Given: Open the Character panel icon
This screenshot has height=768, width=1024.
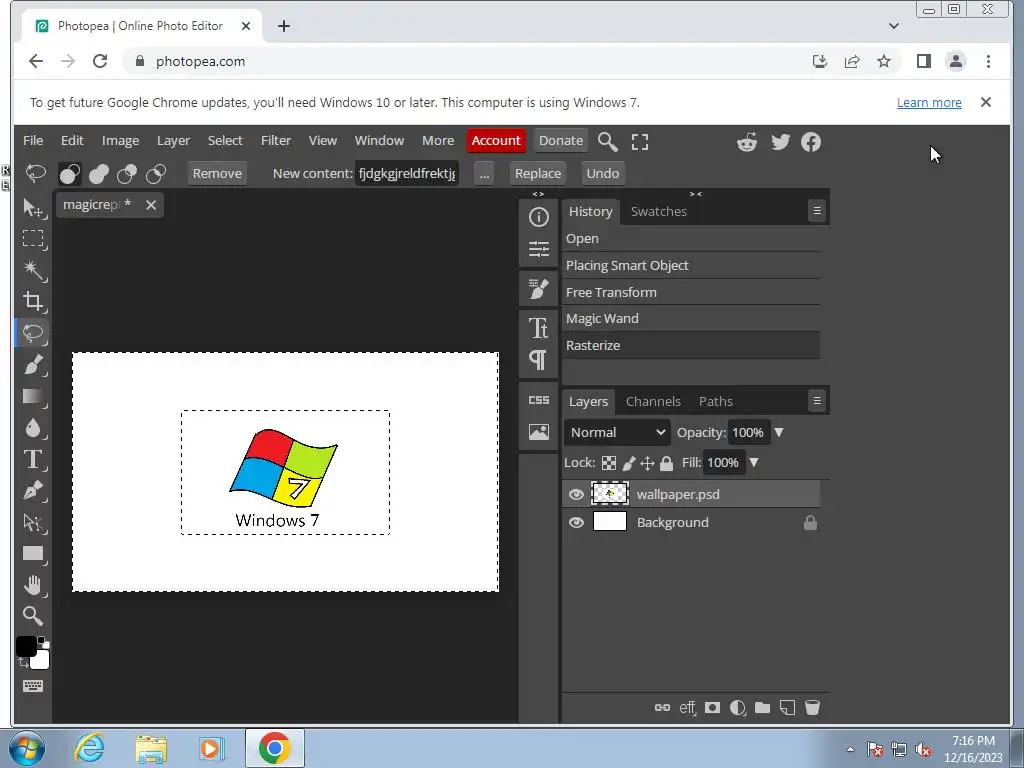Looking at the screenshot, I should [x=538, y=328].
